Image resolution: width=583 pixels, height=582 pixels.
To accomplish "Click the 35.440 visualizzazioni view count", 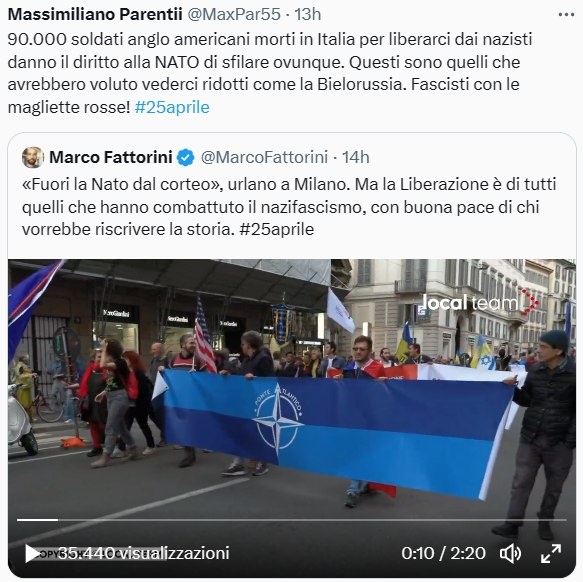I will pyautogui.click(x=144, y=553).
